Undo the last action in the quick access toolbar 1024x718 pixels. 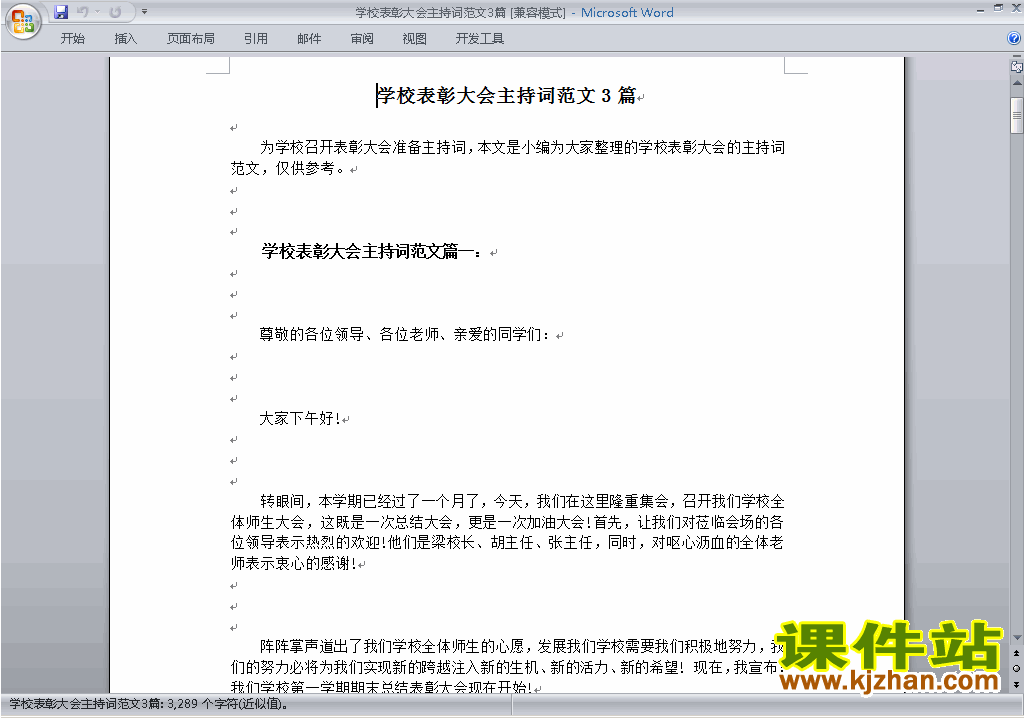point(82,12)
